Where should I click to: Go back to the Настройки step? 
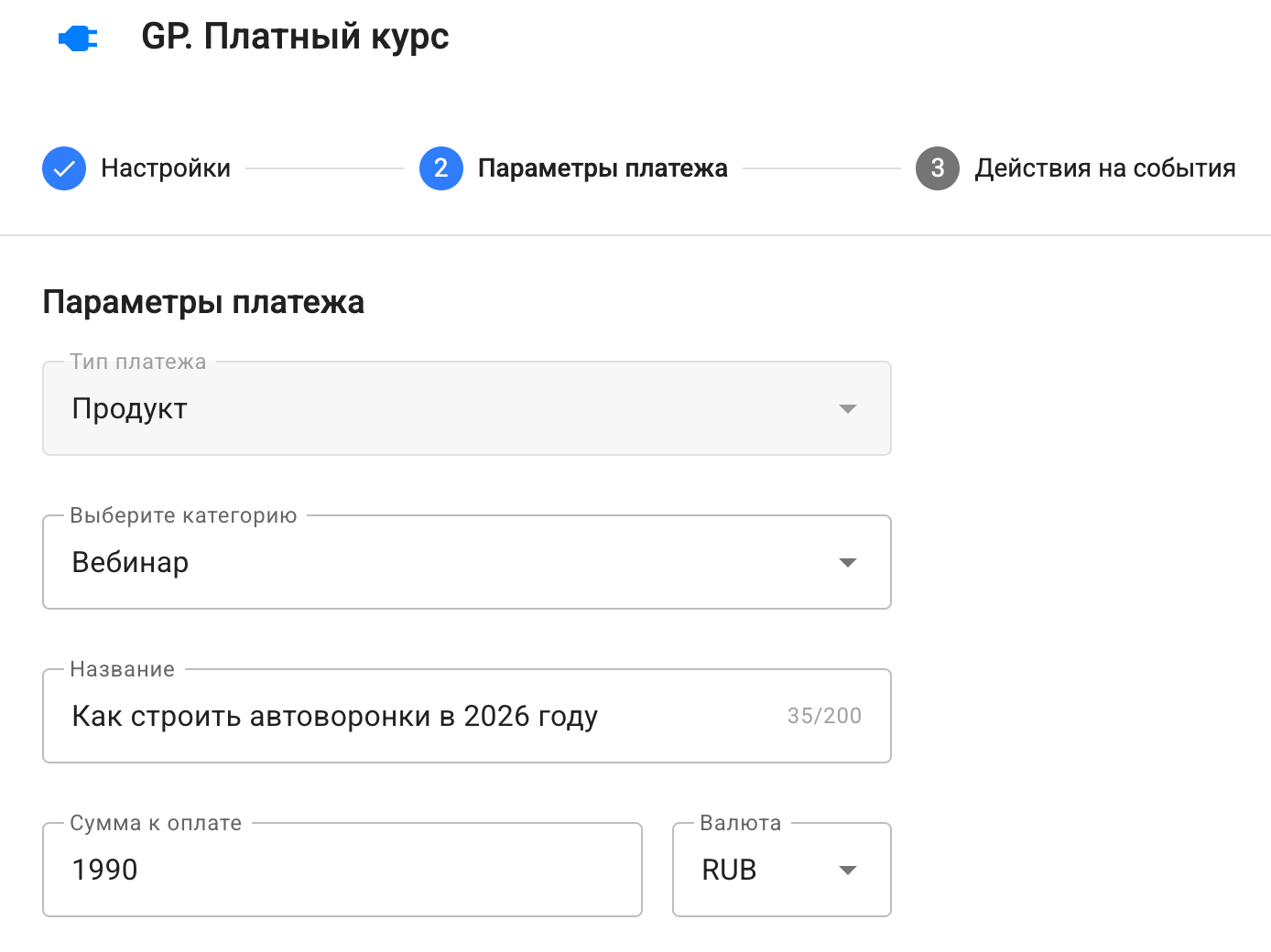(x=166, y=168)
